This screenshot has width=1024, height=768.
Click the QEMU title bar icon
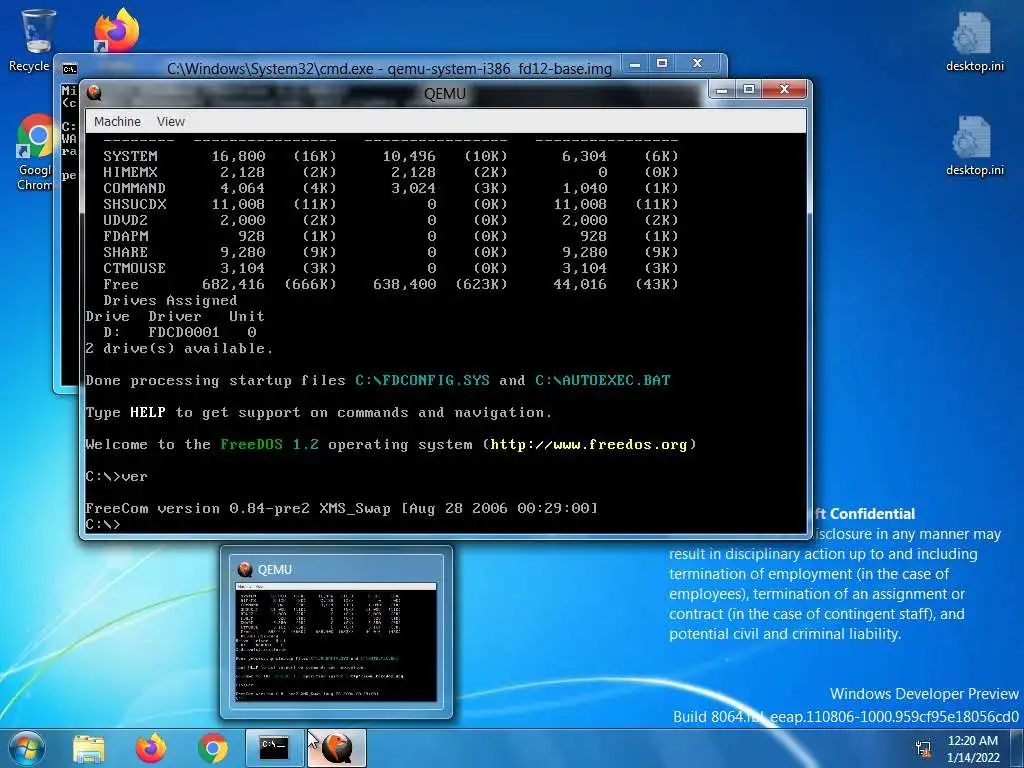point(95,93)
